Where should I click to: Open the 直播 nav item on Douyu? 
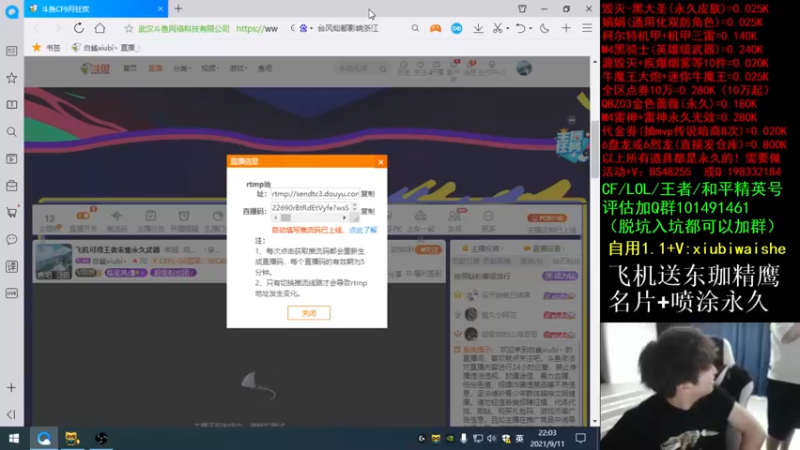tap(155, 68)
